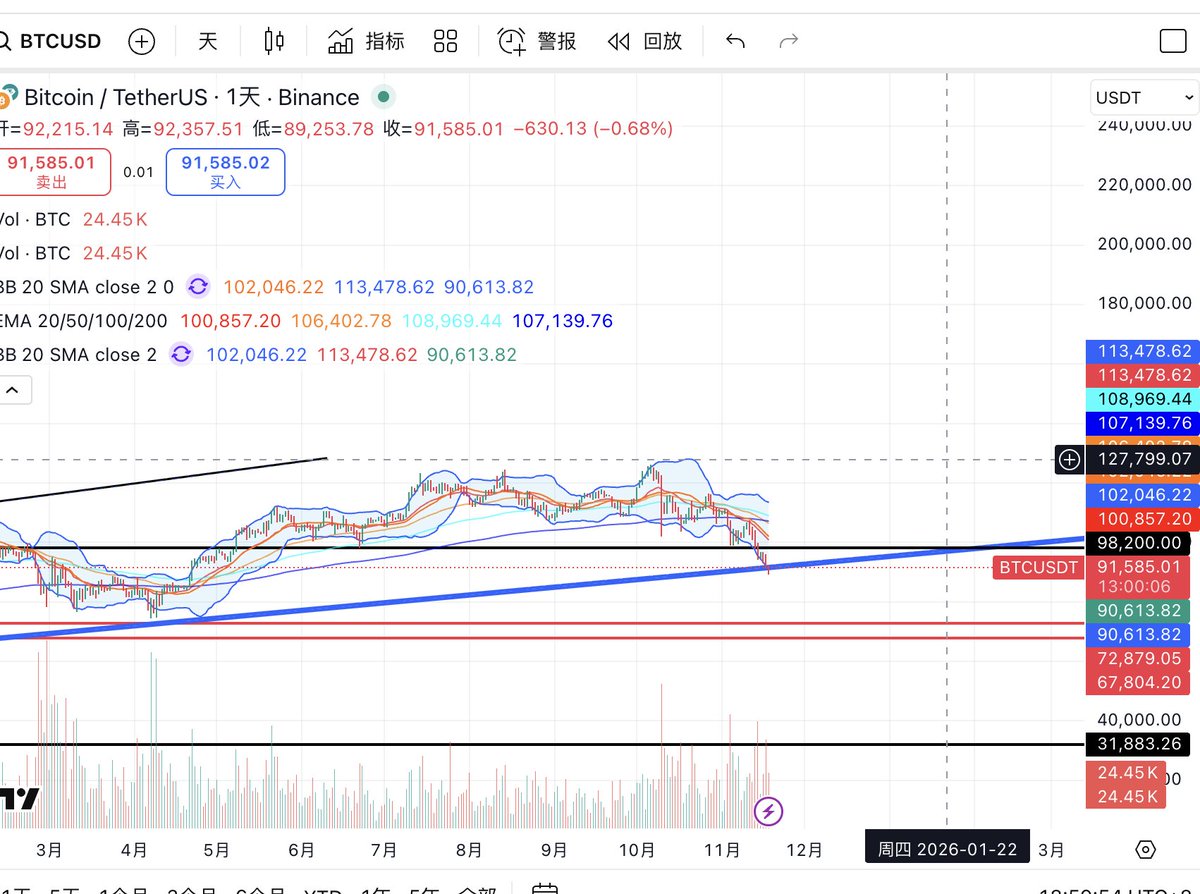This screenshot has height=894, width=1200.
Task: Click the BB indicator refresh icon showing 102,046.22 in blue
Action: coord(181,354)
